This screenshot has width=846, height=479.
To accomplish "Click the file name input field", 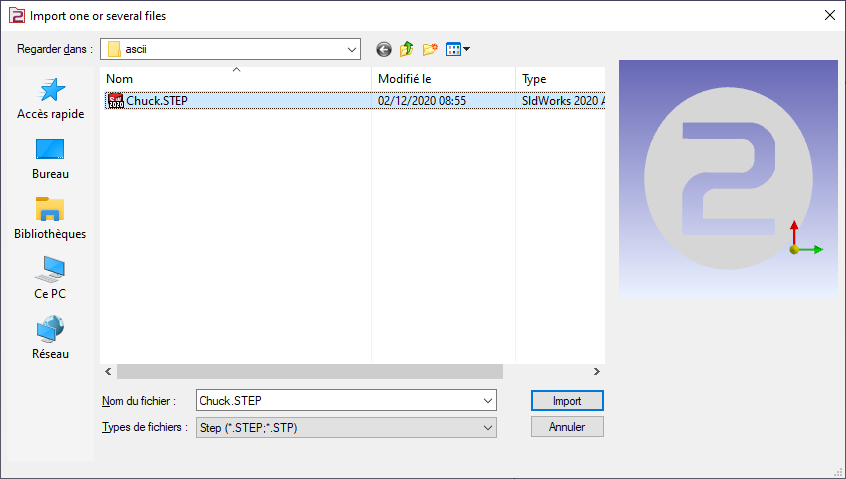I will pyautogui.click(x=338, y=401).
